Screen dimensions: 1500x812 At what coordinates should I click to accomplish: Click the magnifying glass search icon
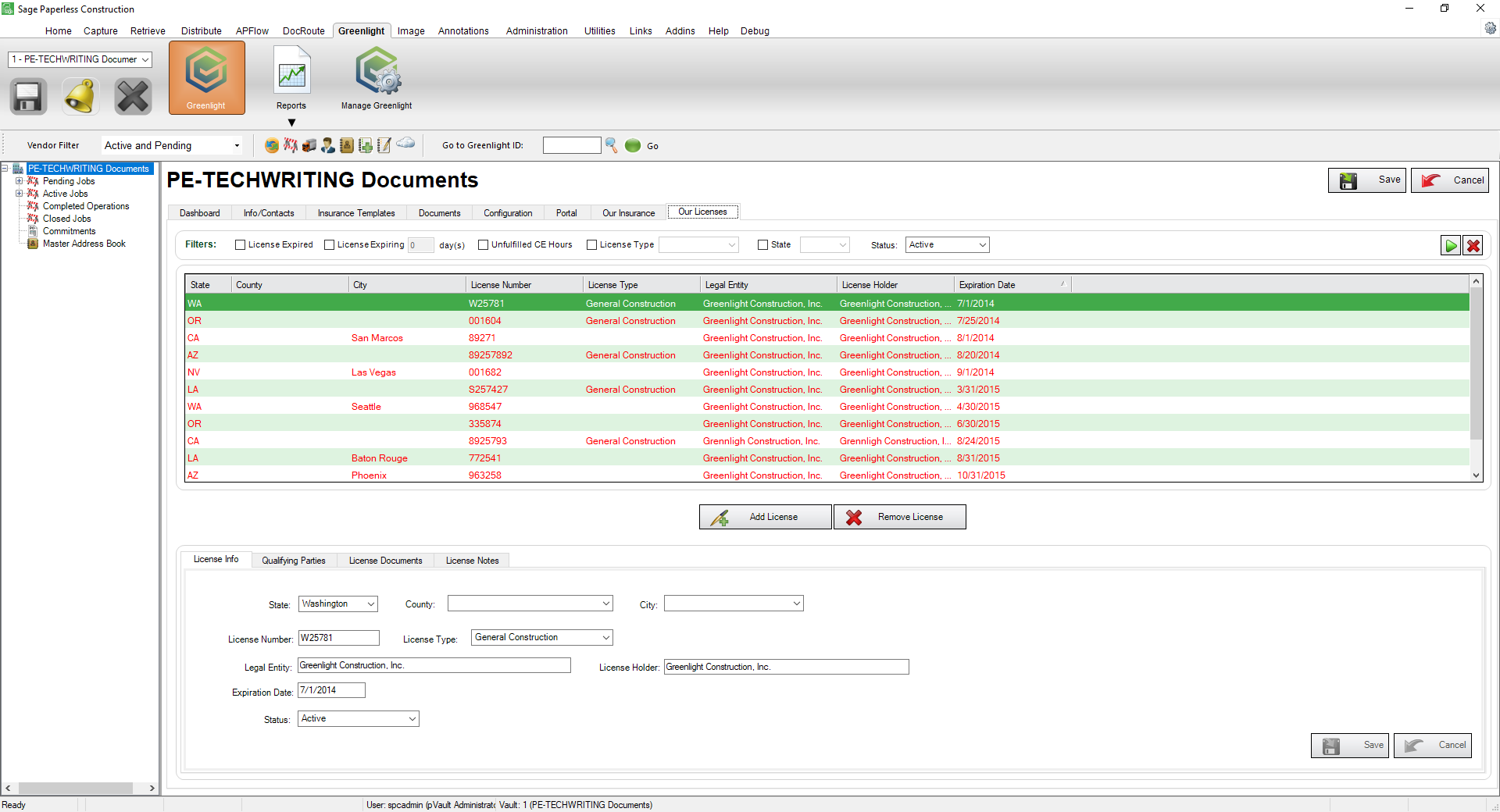[x=612, y=145]
